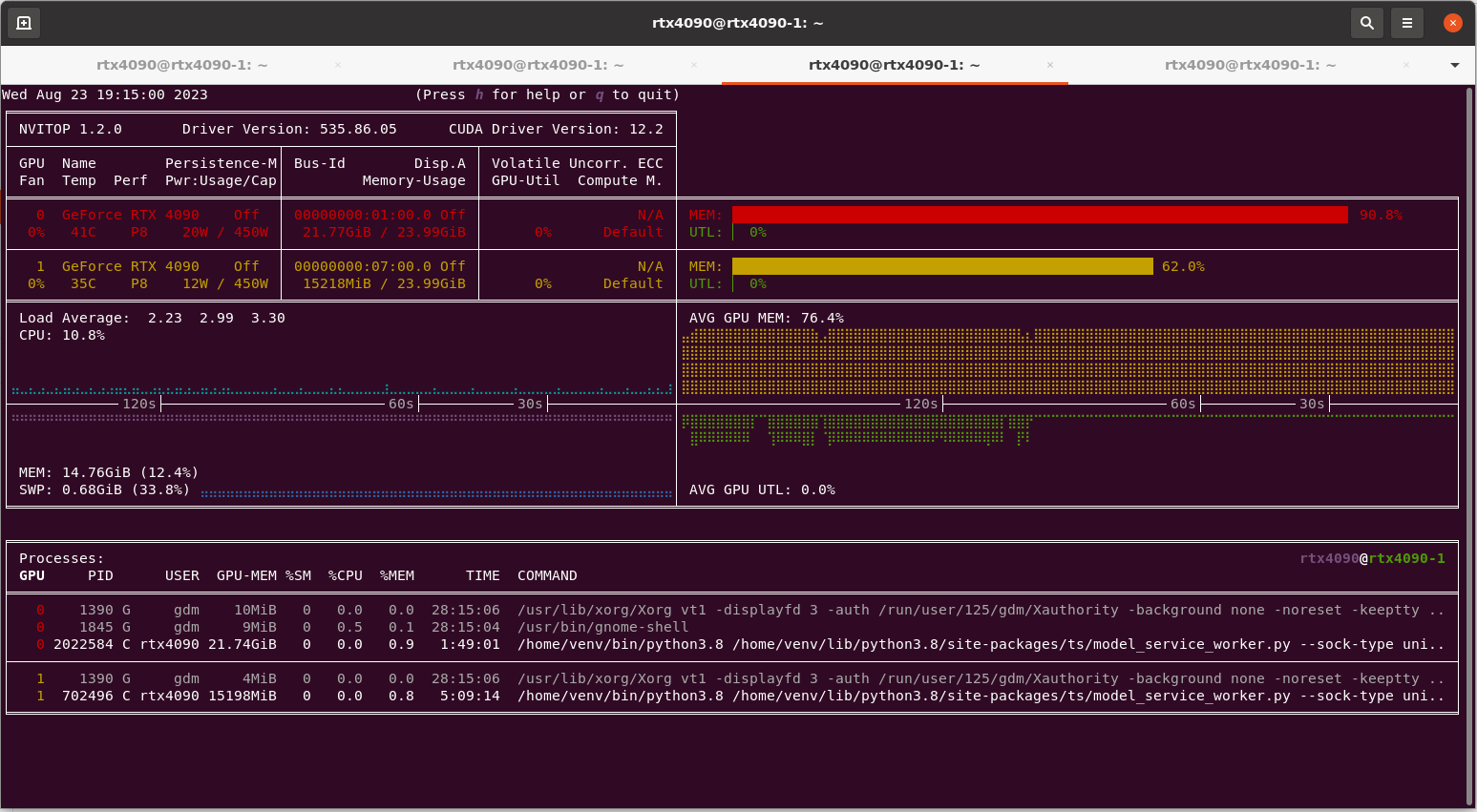Click the q quit hint text
Screen dimensions: 1477x812
pyautogui.click(x=598, y=94)
